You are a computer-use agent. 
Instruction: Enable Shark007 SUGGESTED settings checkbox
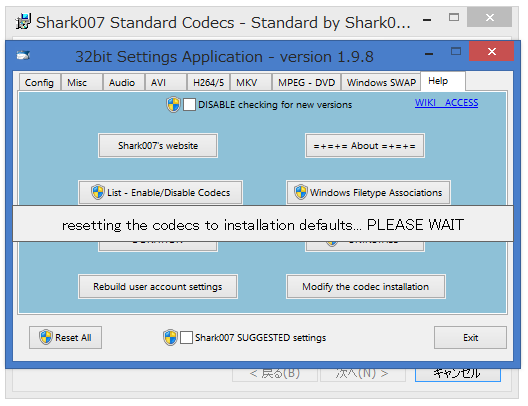(x=186, y=337)
